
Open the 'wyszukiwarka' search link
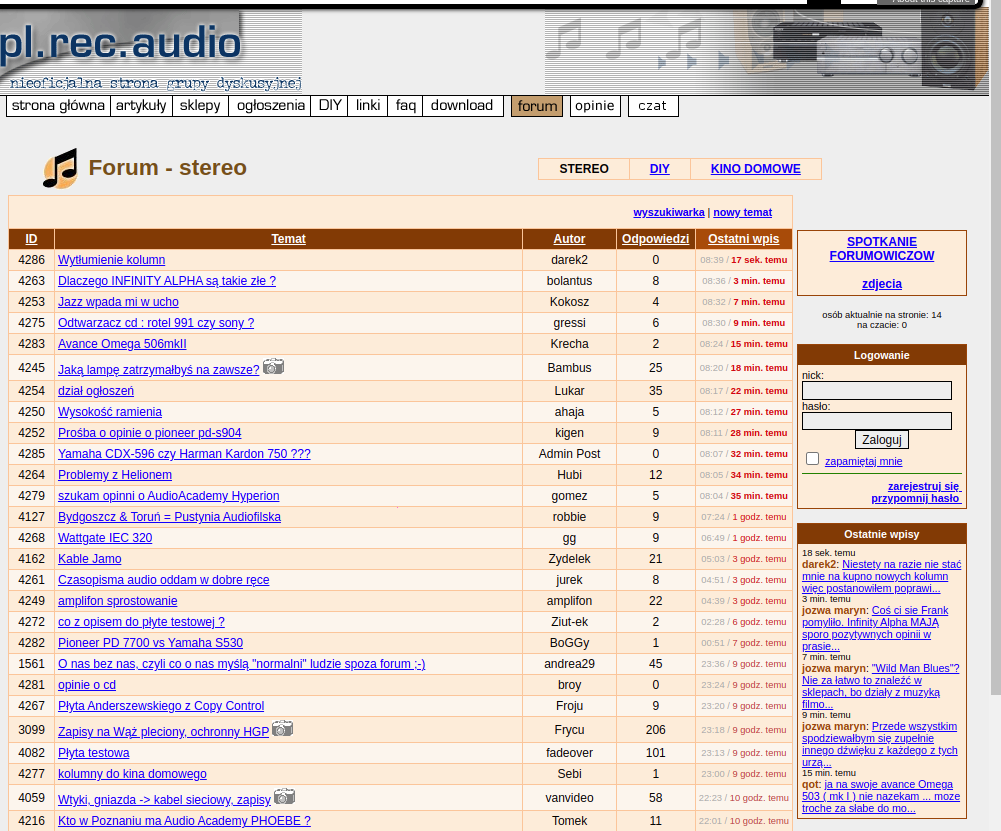pyautogui.click(x=669, y=213)
